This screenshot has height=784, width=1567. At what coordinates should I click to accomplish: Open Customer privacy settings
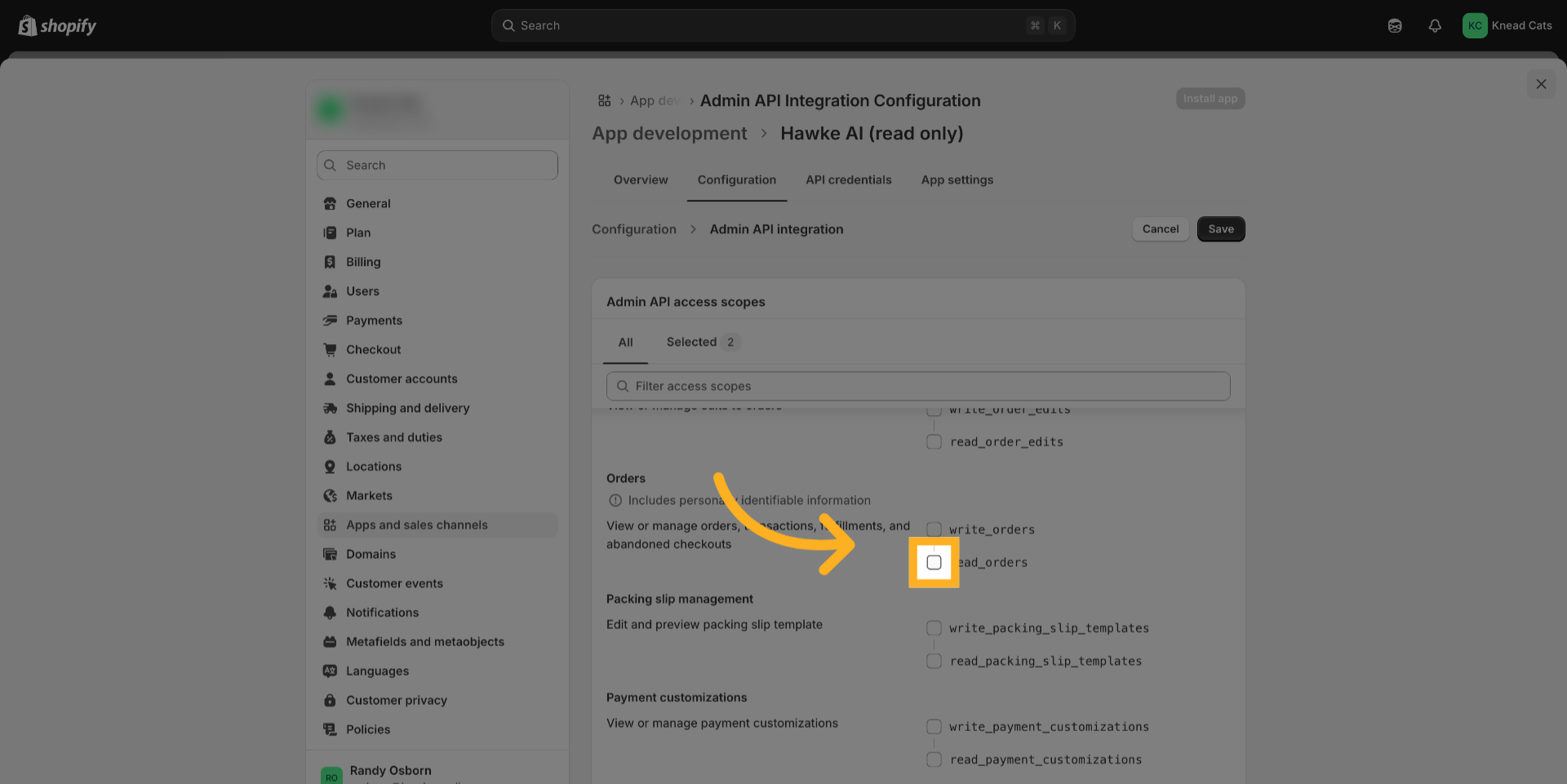pos(396,700)
